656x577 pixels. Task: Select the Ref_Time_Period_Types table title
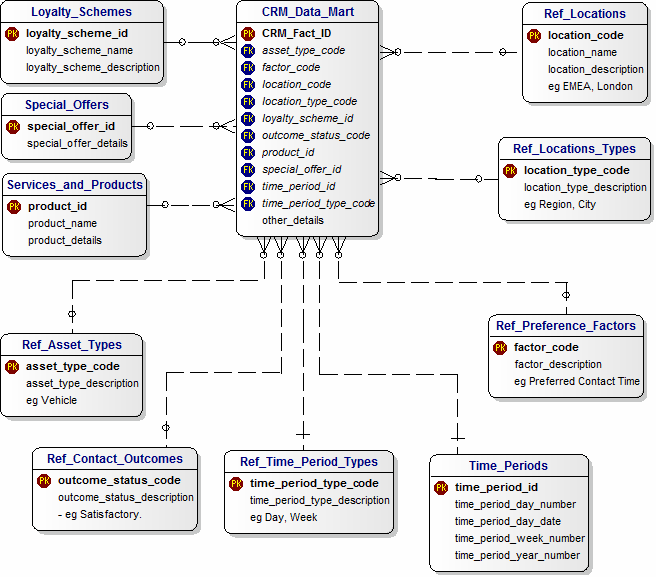(x=309, y=462)
